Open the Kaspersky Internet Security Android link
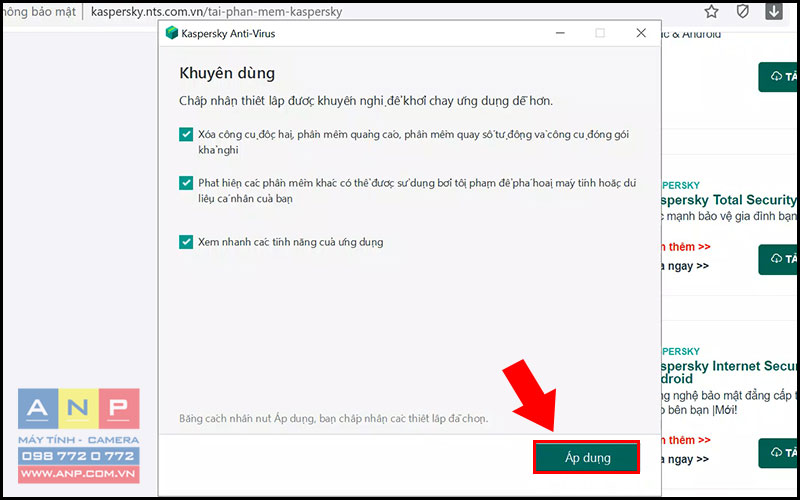800x500 pixels. click(x=729, y=372)
